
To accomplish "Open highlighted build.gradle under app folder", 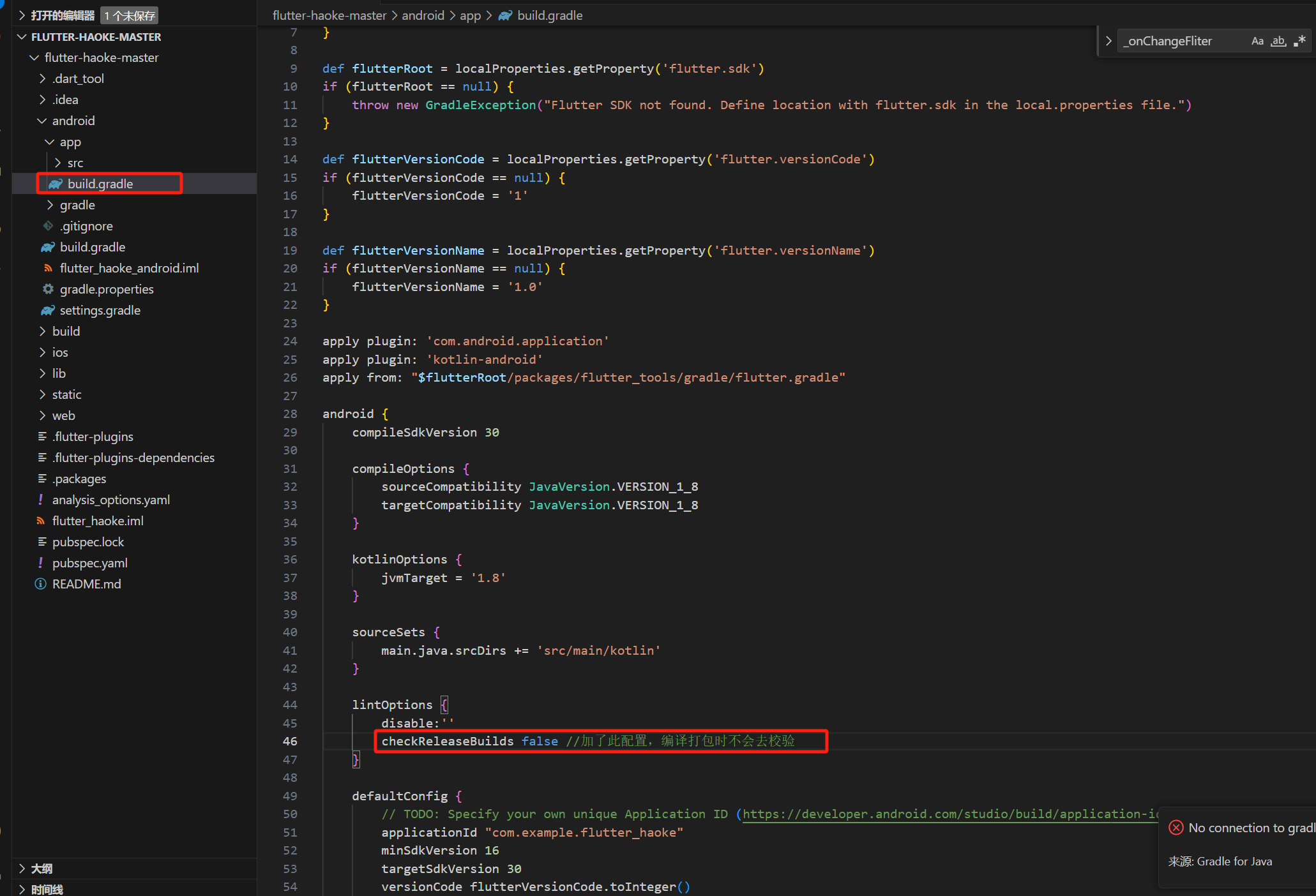I will click(x=100, y=184).
